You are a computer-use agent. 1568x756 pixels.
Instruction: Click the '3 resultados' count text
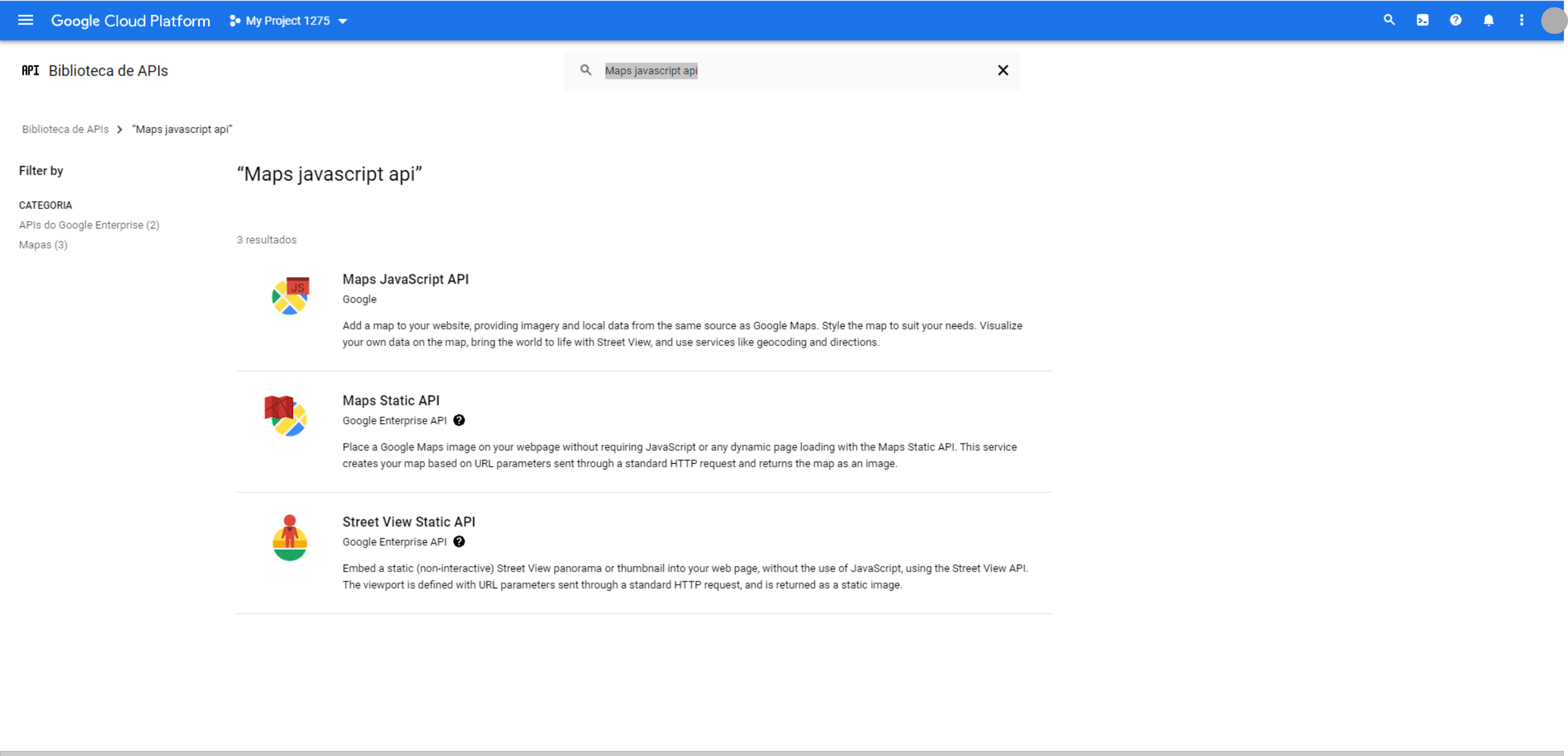pos(267,240)
